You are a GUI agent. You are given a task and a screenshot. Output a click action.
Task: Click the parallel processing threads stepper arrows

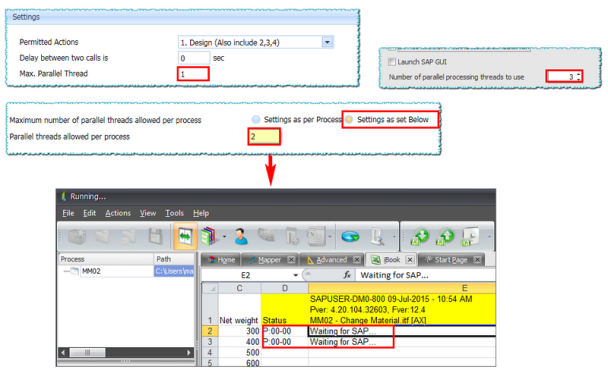(x=579, y=76)
